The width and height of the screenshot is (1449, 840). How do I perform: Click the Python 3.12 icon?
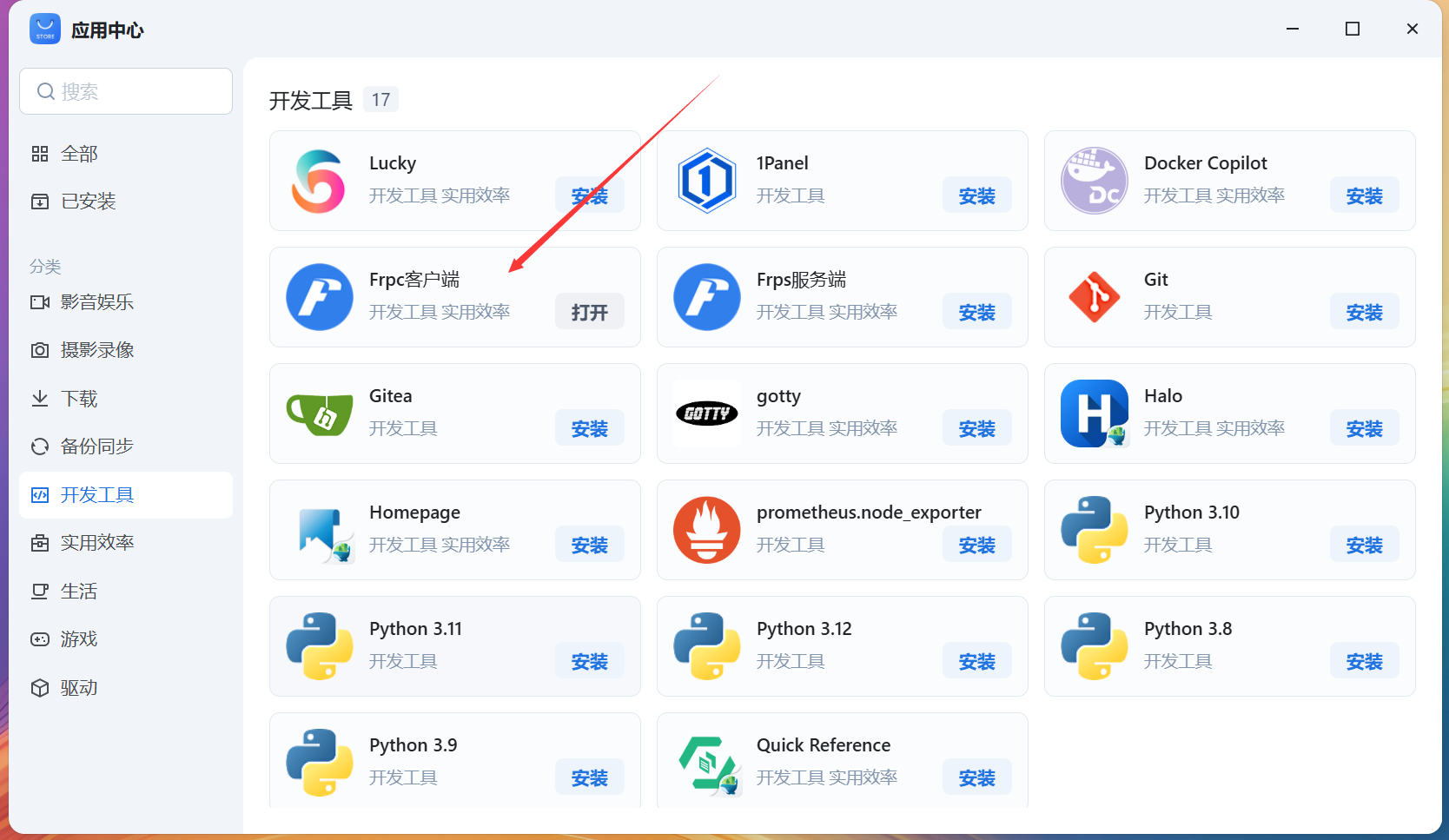coord(707,646)
